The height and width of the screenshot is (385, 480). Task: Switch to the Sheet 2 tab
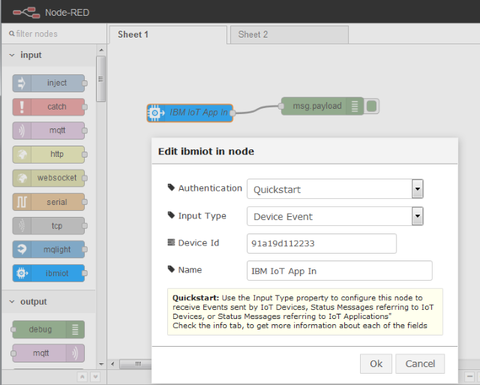coord(289,34)
